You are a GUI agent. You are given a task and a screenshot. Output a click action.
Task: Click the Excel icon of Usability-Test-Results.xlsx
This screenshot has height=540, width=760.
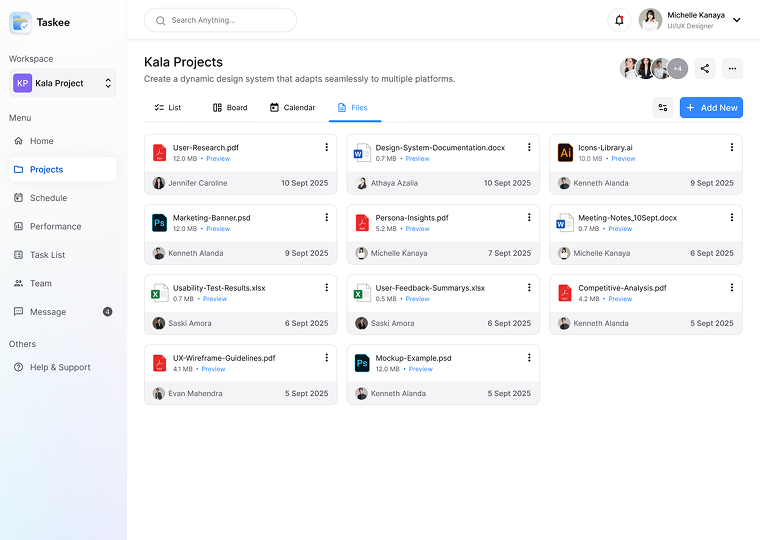pos(159,293)
